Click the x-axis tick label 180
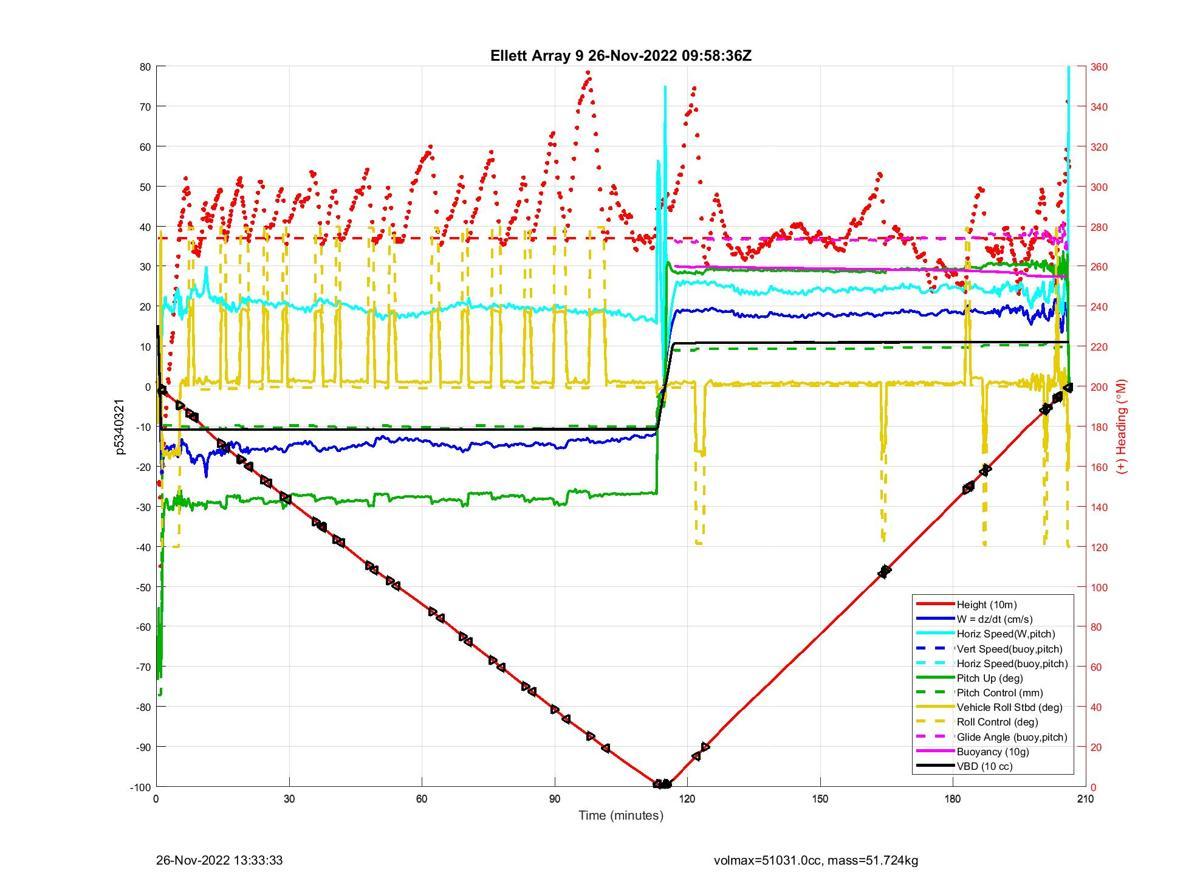1200x885 pixels. pos(953,799)
